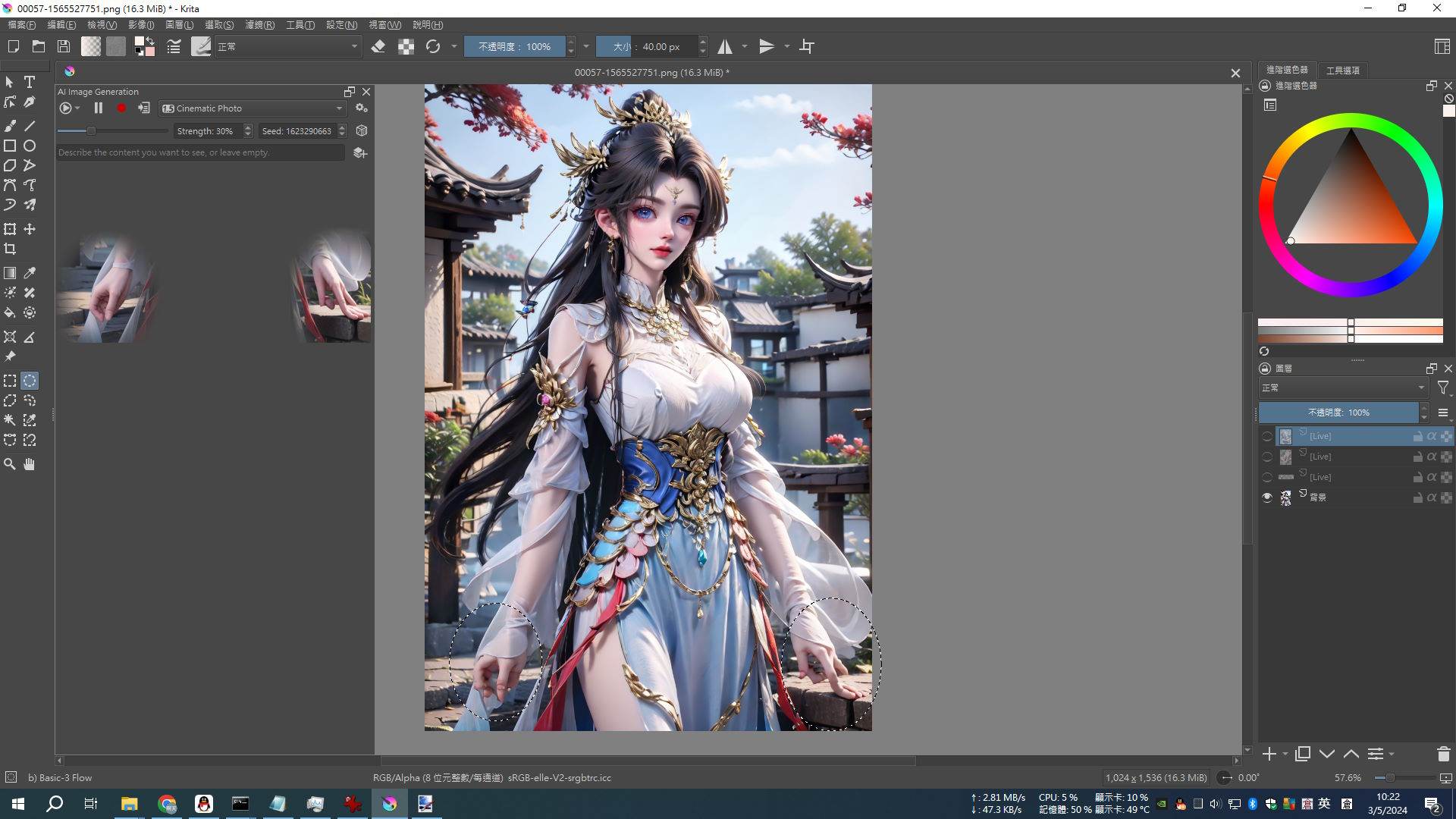Screen dimensions: 1456x819
Task: Toggle eraser mode in top toolbar
Action: [x=378, y=47]
